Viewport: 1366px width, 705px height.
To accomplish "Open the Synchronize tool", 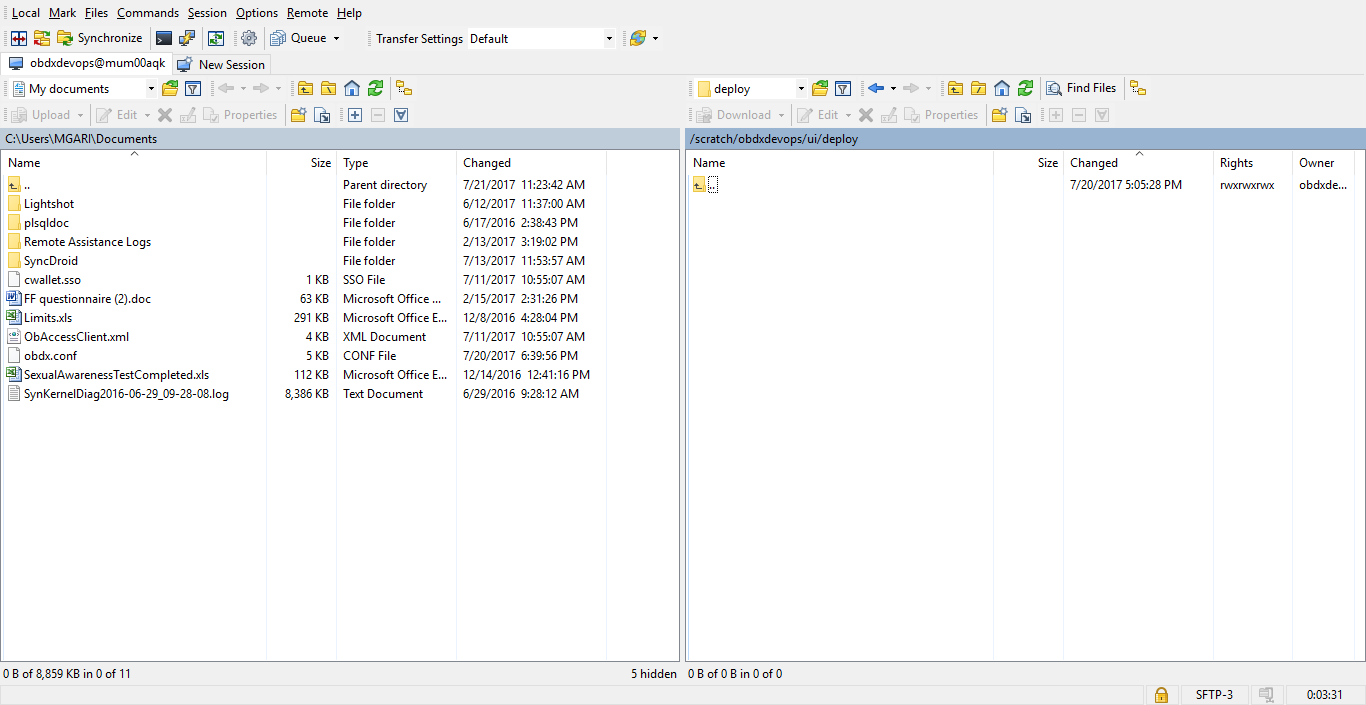I will click(100, 38).
